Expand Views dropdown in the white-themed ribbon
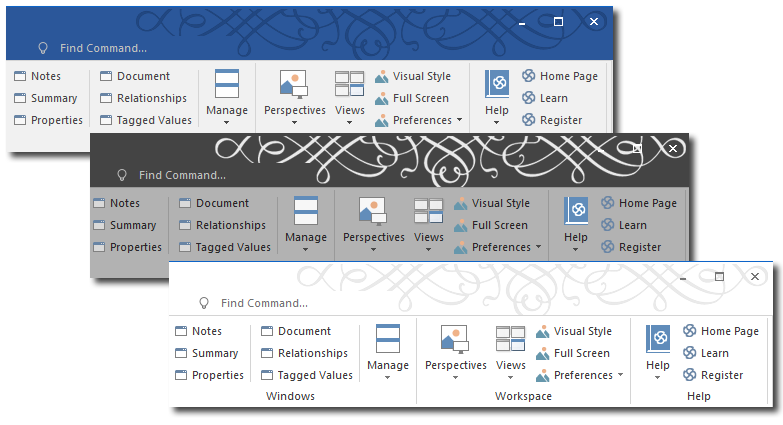The width and height of the screenshot is (783, 425). click(x=510, y=376)
